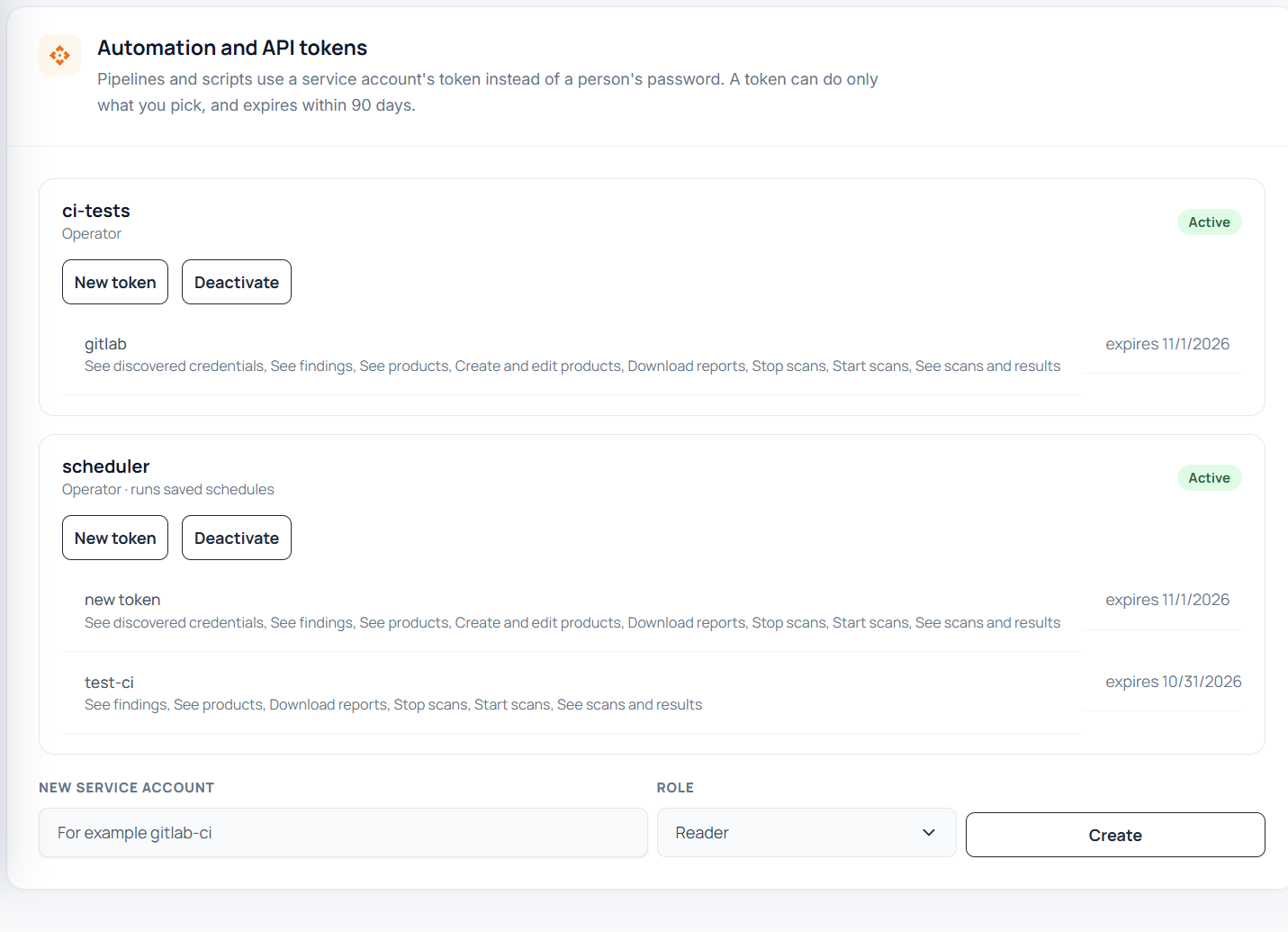The height and width of the screenshot is (932, 1288).
Task: Select the test-ci token entry
Action: click(x=109, y=683)
